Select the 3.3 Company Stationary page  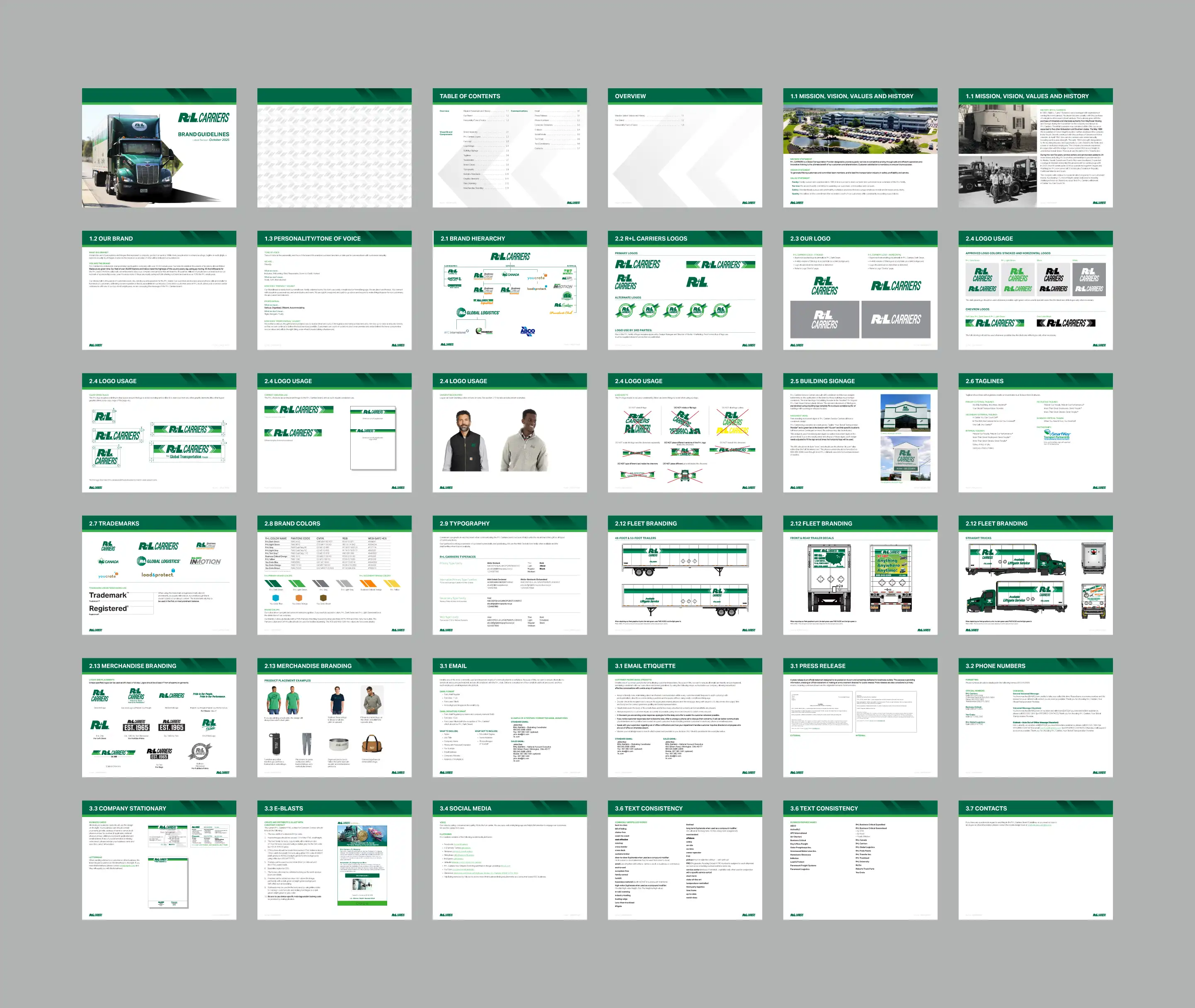click(159, 859)
